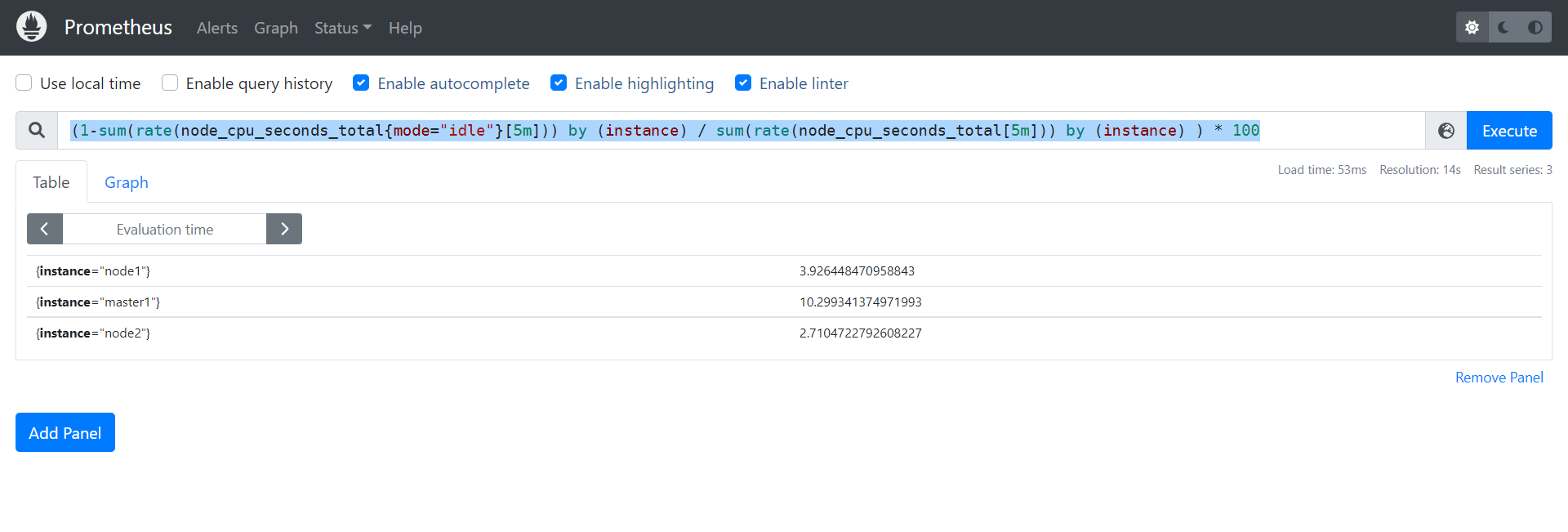Go to previous evaluation time
The height and width of the screenshot is (532, 1568).
(45, 229)
